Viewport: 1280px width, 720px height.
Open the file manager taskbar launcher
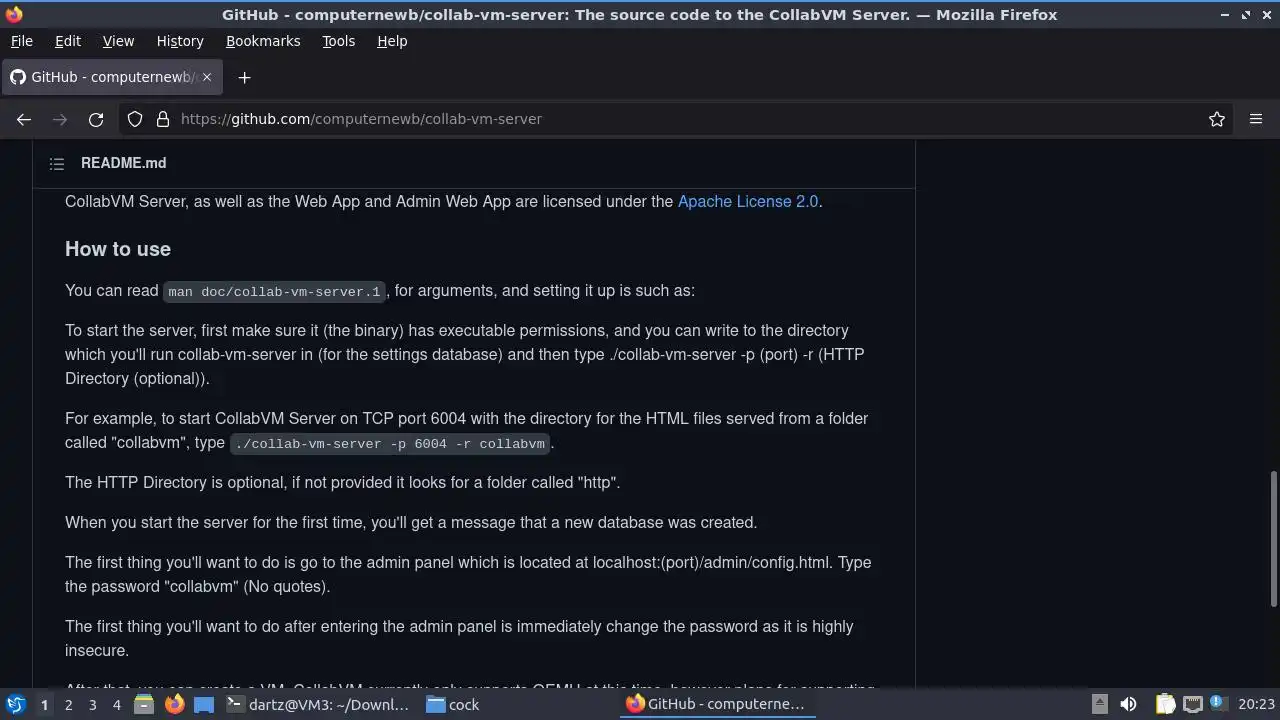tap(144, 704)
